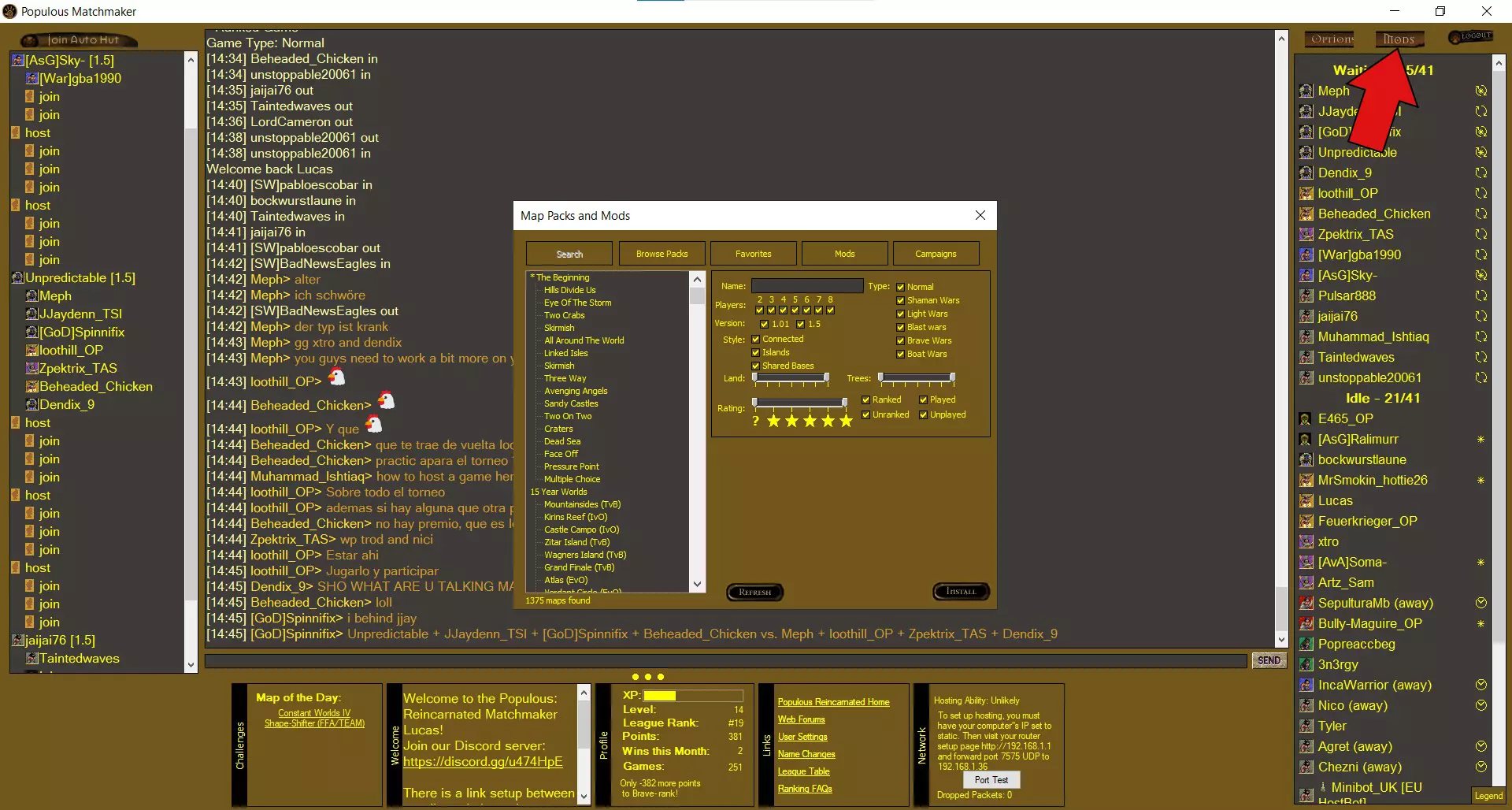1512x810 pixels.
Task: Toggle the version 1.01 checkbox
Action: coord(764,324)
